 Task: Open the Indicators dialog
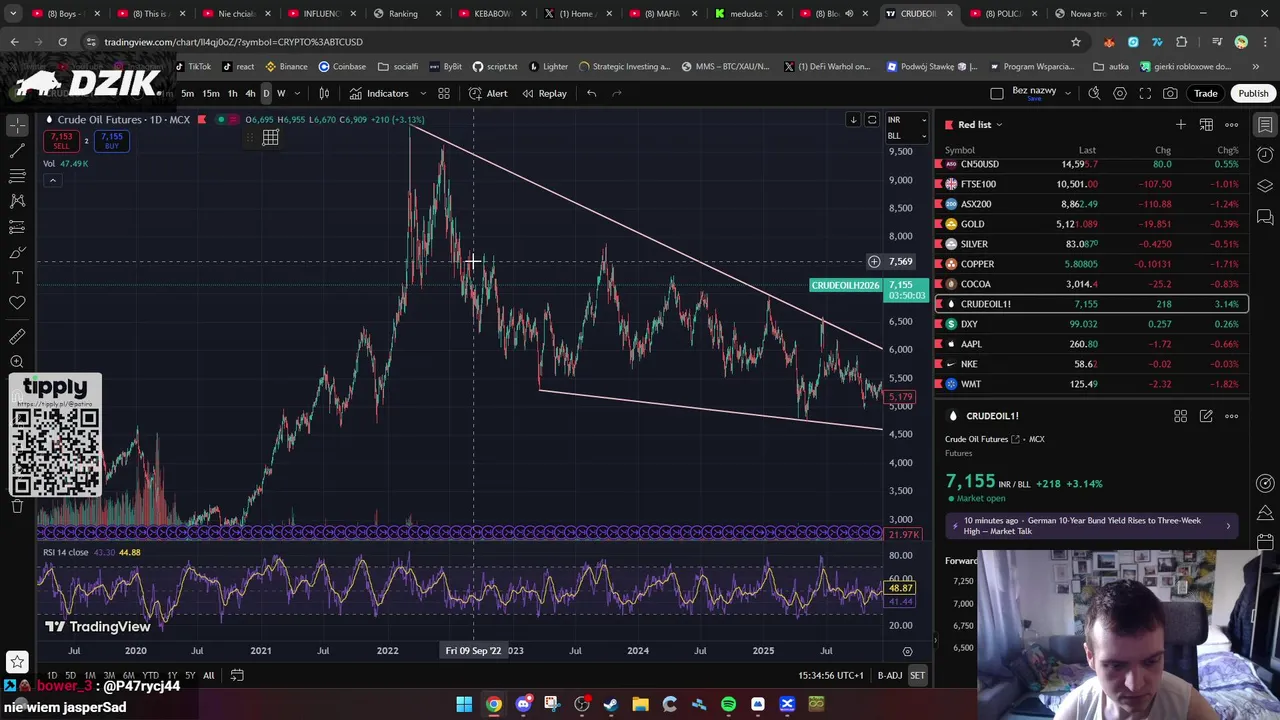(379, 93)
